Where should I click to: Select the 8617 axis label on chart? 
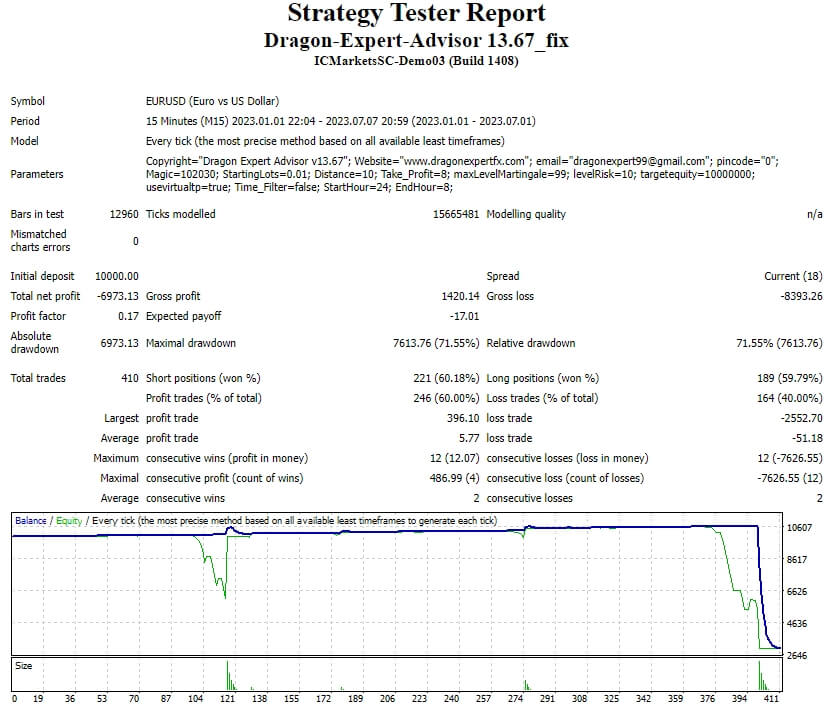pos(797,560)
